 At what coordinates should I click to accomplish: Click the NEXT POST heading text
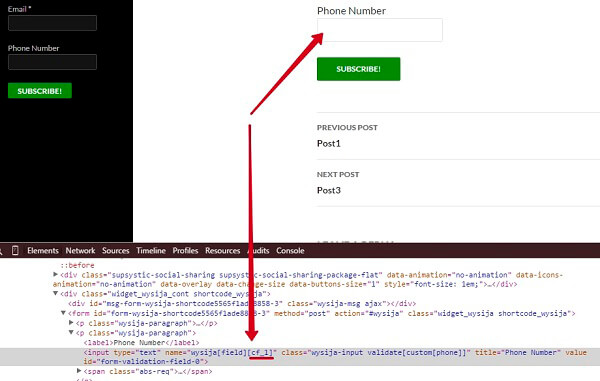click(338, 174)
